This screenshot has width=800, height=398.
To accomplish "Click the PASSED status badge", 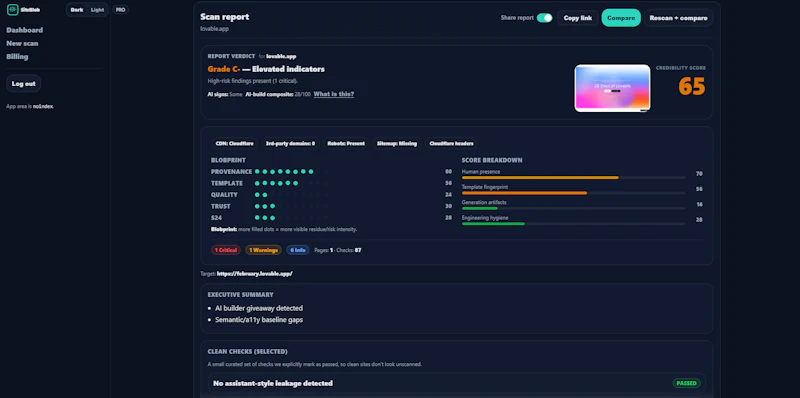I will click(686, 383).
